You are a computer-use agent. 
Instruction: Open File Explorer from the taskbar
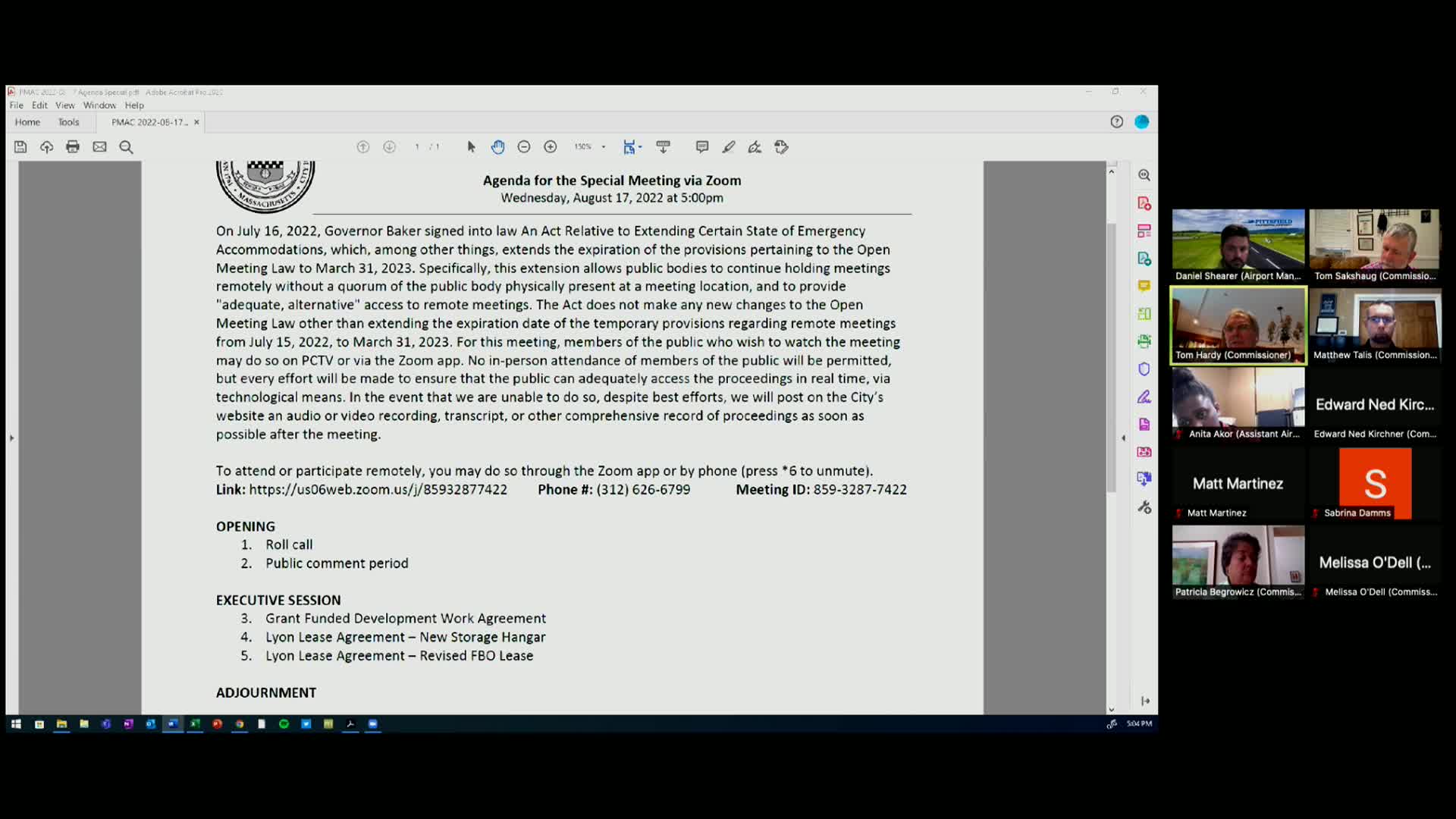[x=61, y=724]
